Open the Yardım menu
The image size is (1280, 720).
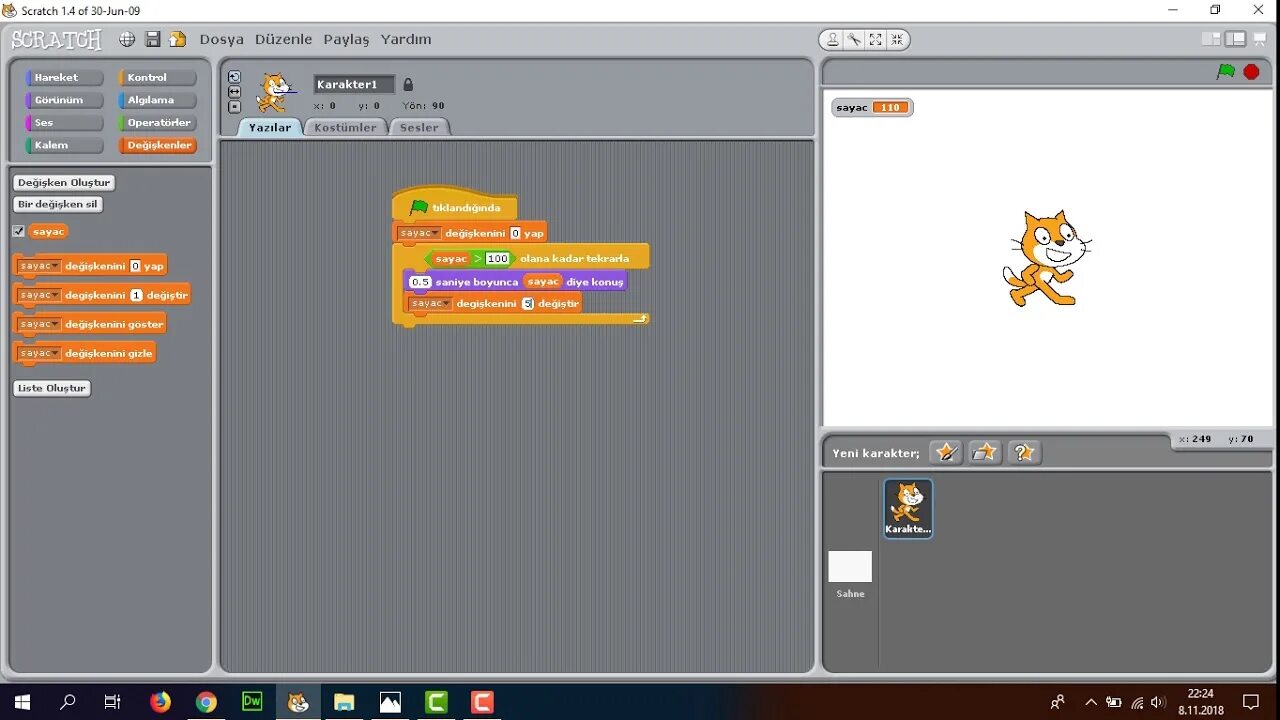406,39
